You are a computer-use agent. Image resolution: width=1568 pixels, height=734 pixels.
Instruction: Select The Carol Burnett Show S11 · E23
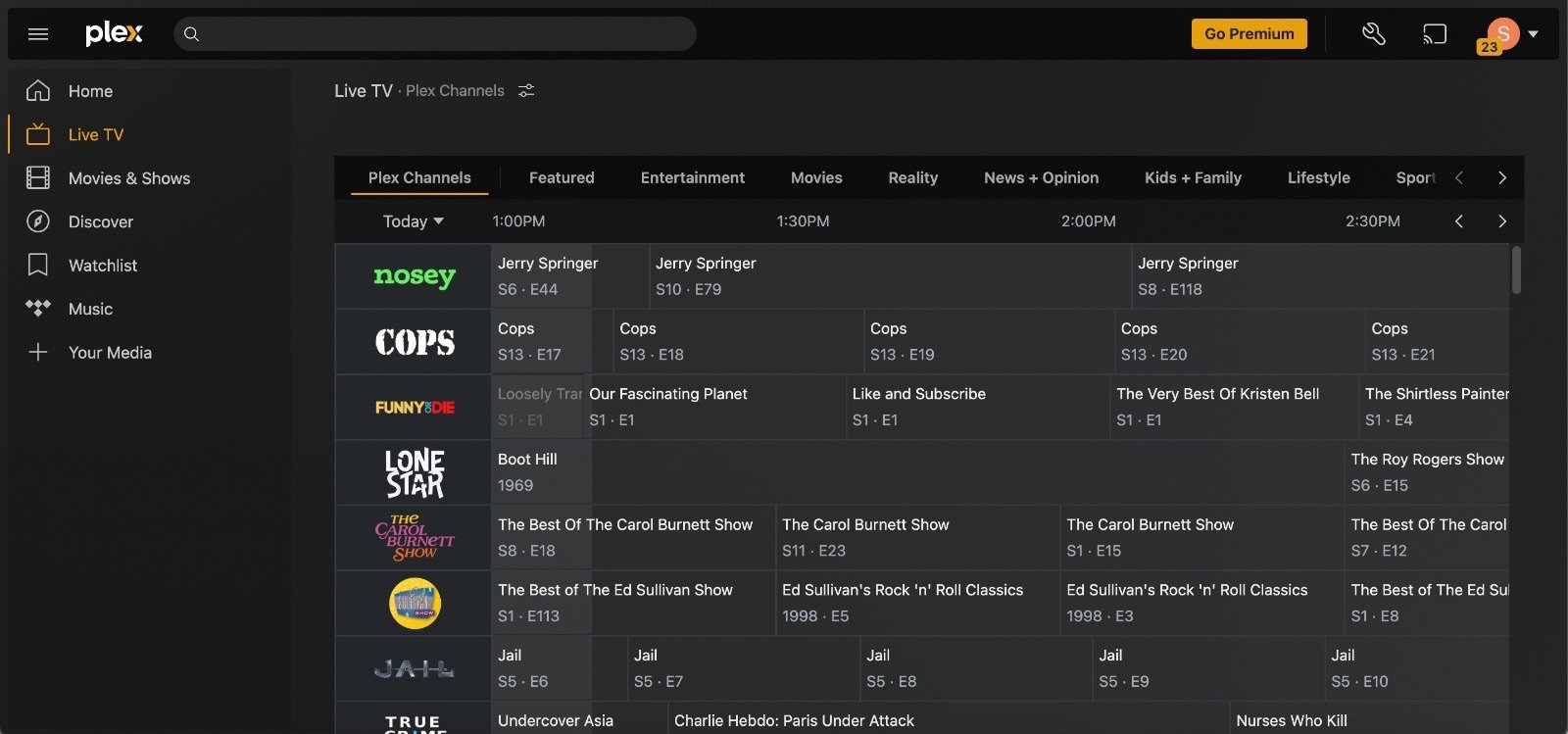[917, 538]
